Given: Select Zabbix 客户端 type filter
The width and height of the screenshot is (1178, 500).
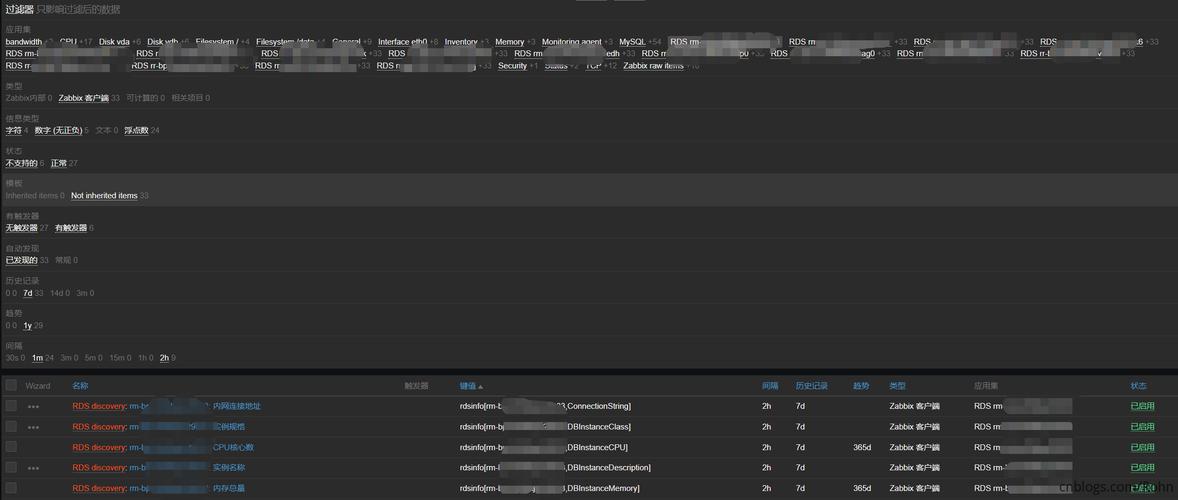Looking at the screenshot, I should [83, 98].
